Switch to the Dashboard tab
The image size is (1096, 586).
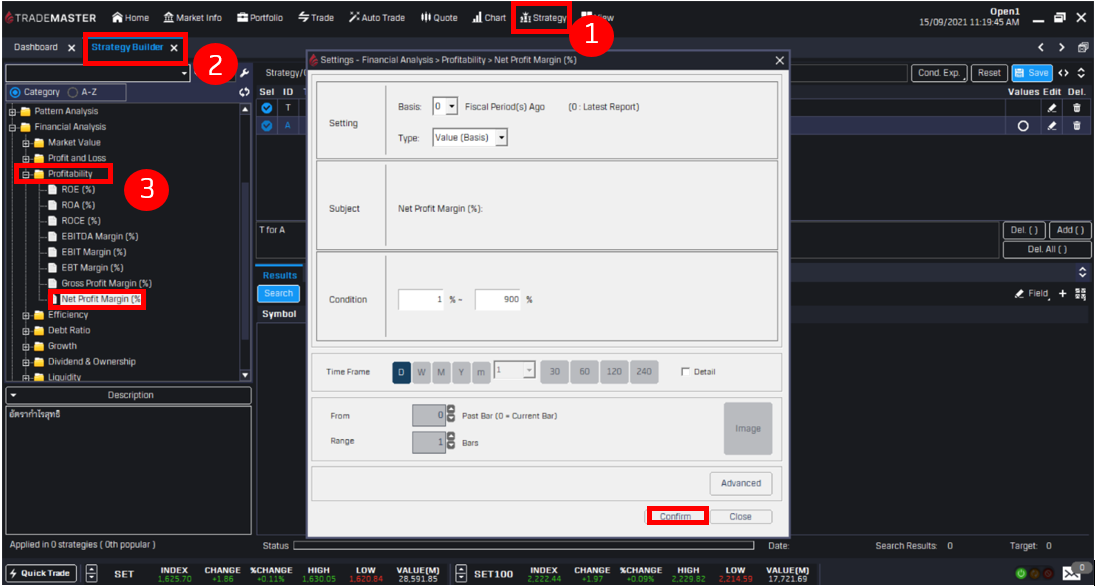[x=36, y=47]
